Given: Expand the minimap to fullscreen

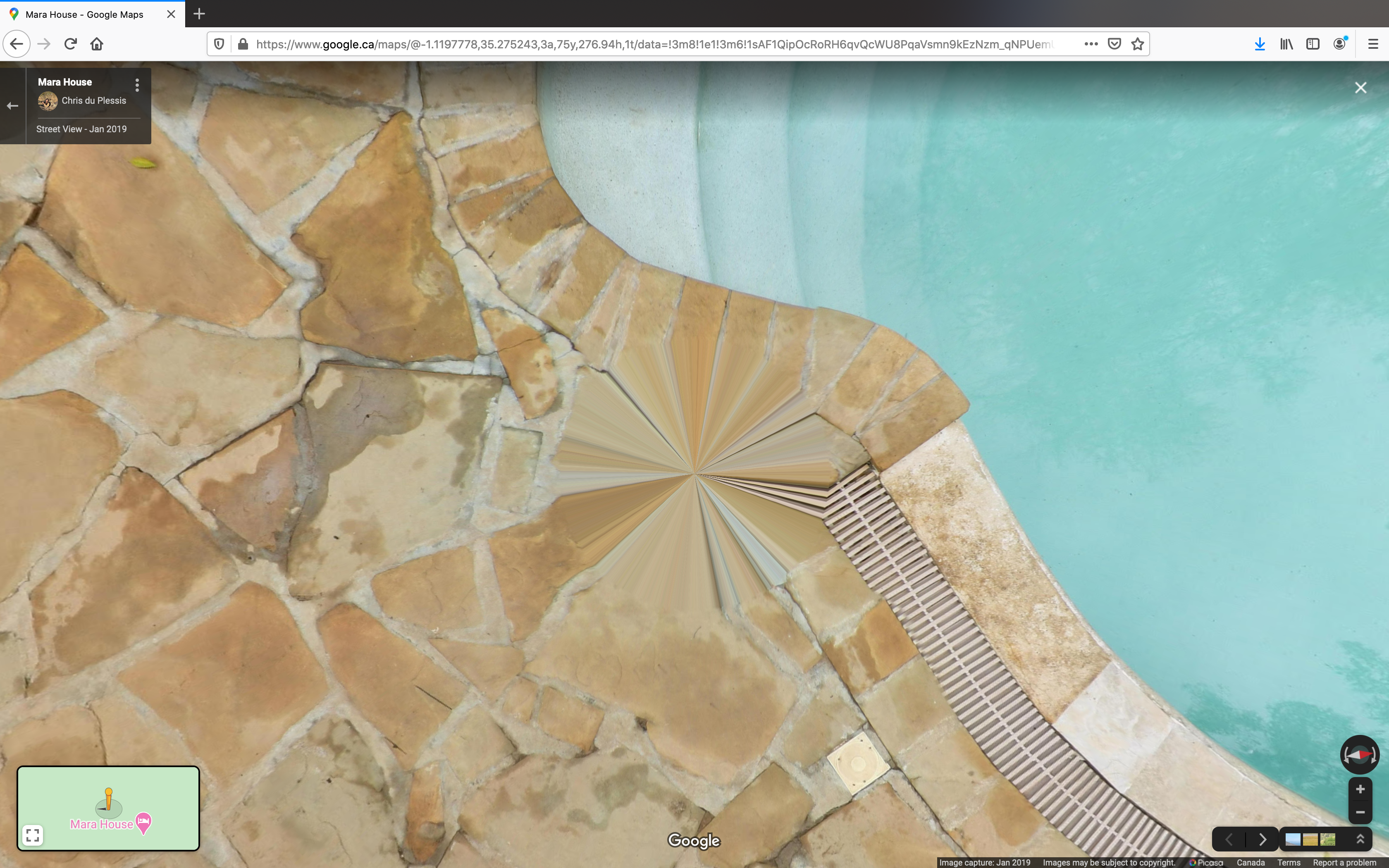Looking at the screenshot, I should 33,835.
